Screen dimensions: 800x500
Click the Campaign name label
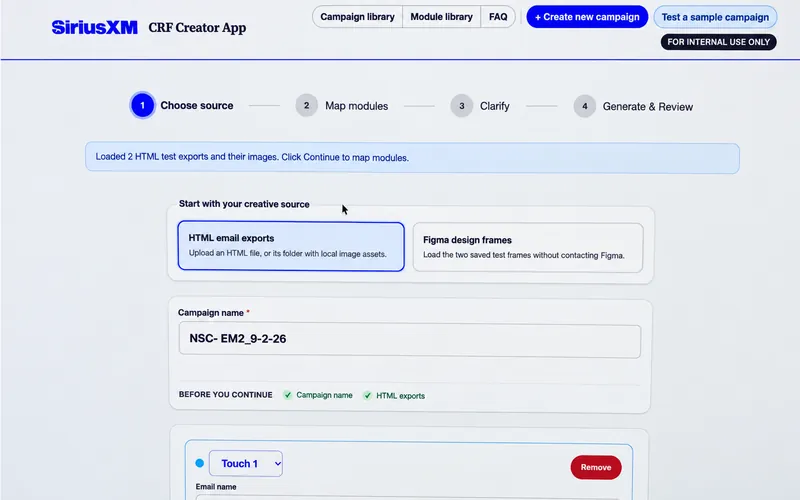click(x=211, y=313)
